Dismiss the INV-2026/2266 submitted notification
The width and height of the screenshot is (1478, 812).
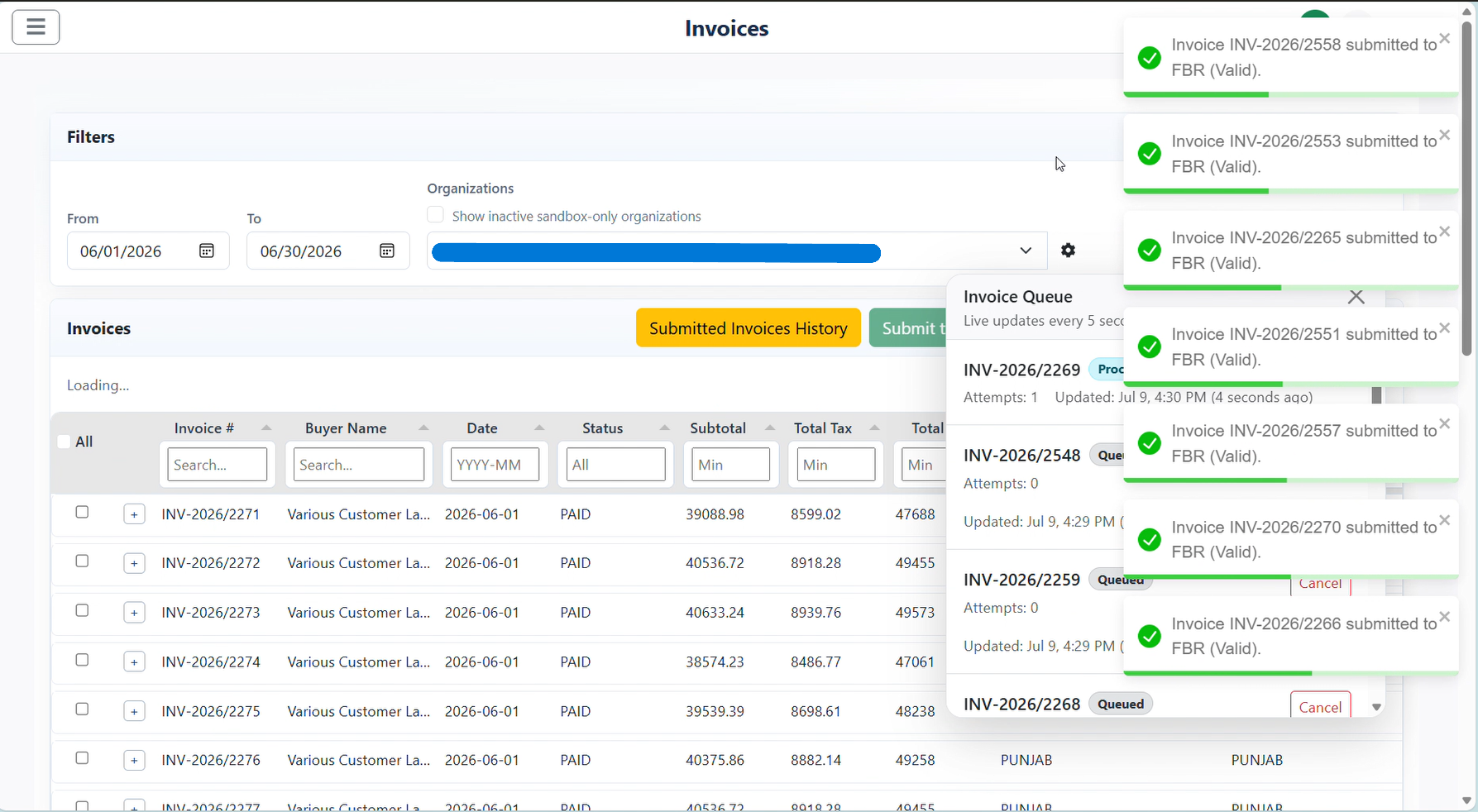(1444, 617)
